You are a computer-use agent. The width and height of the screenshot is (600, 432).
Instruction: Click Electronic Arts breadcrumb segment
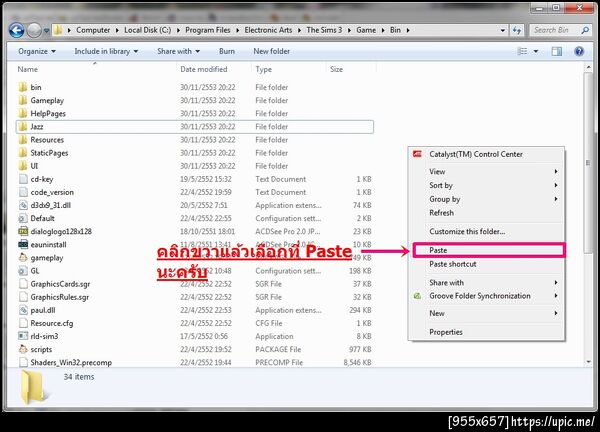click(268, 30)
